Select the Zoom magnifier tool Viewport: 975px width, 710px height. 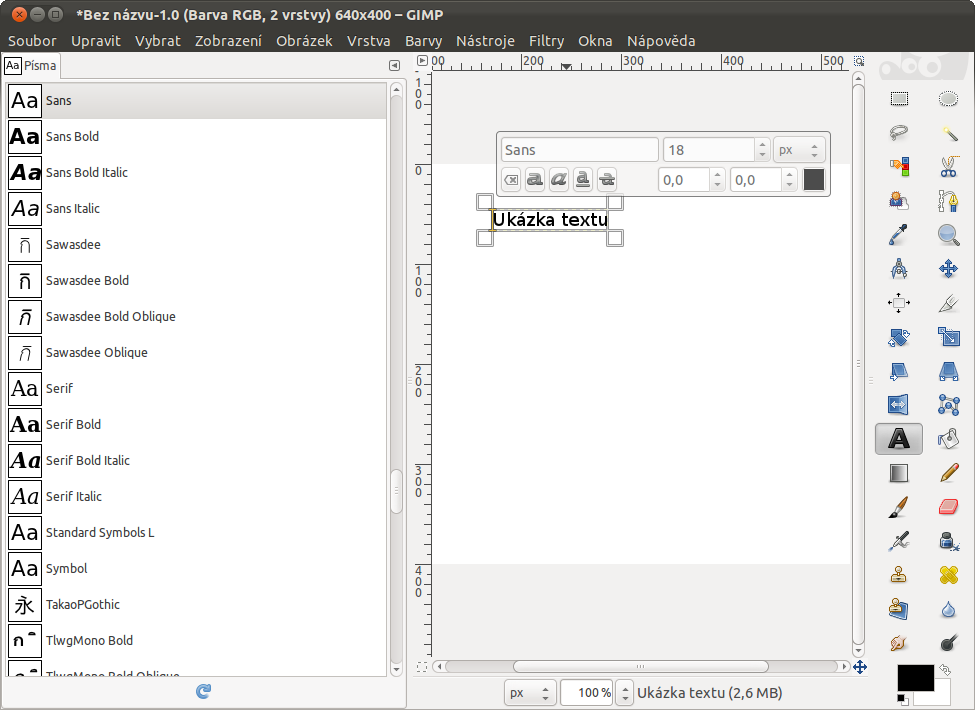pyautogui.click(x=948, y=235)
